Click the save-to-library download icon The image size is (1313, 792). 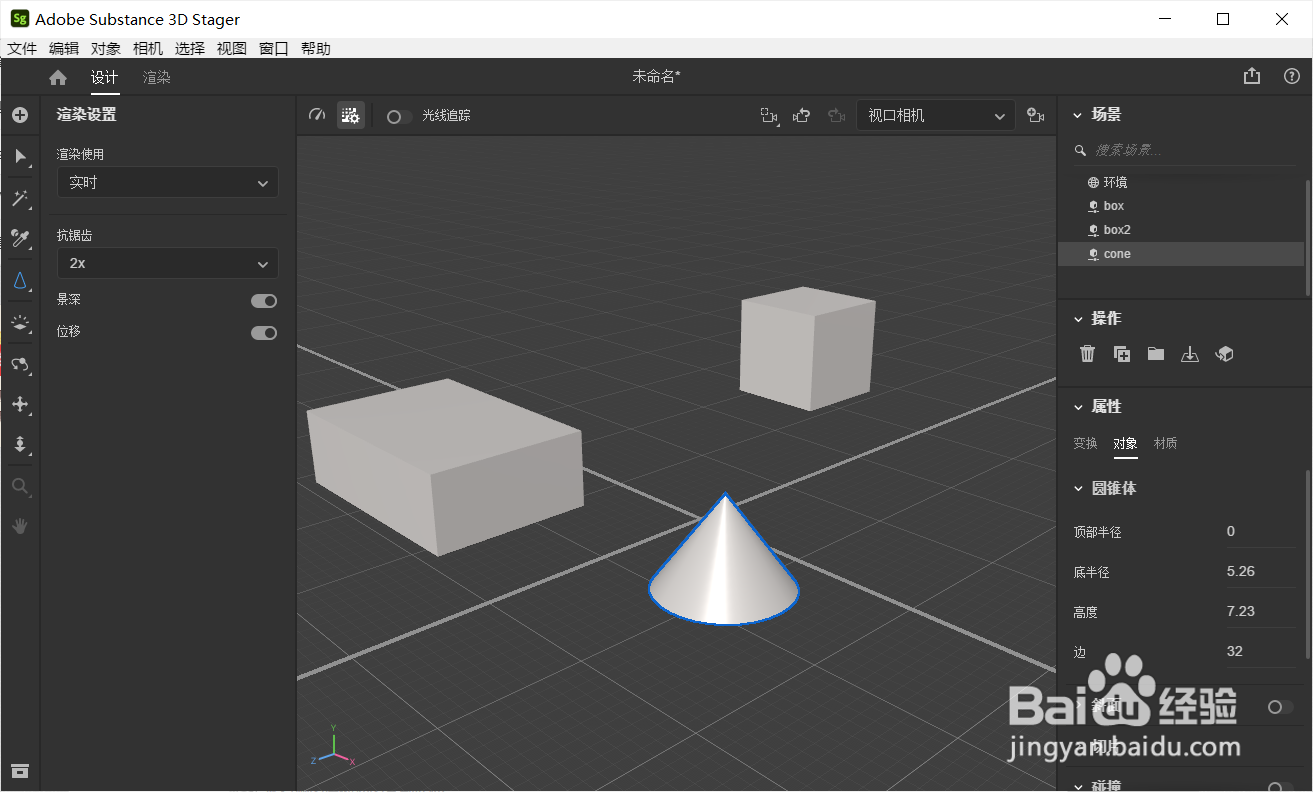tap(1190, 354)
